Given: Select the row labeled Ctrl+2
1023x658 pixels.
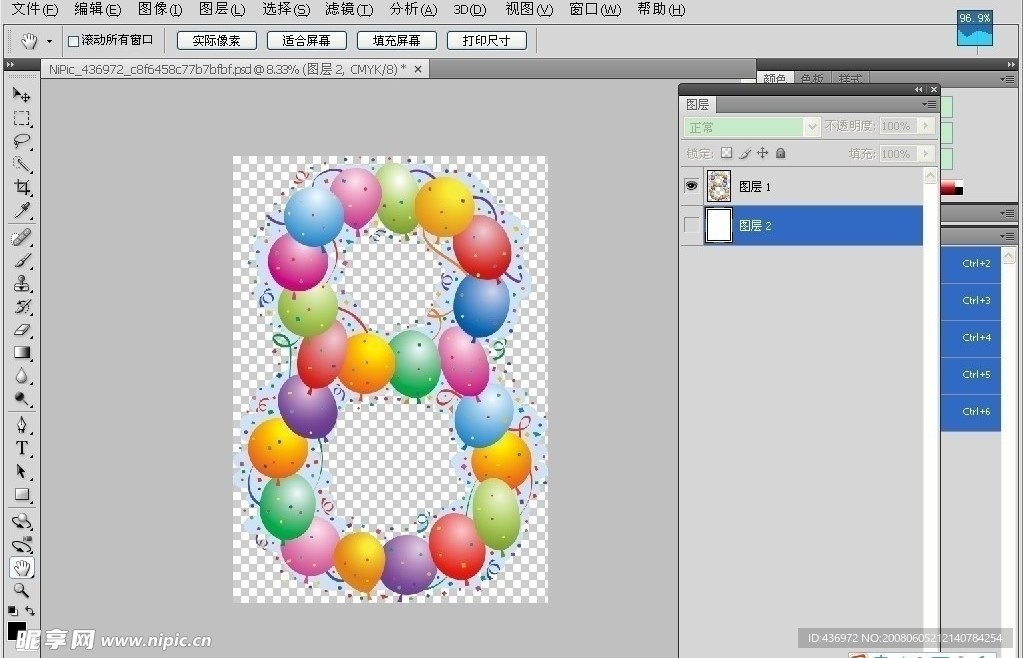Looking at the screenshot, I should [x=971, y=264].
